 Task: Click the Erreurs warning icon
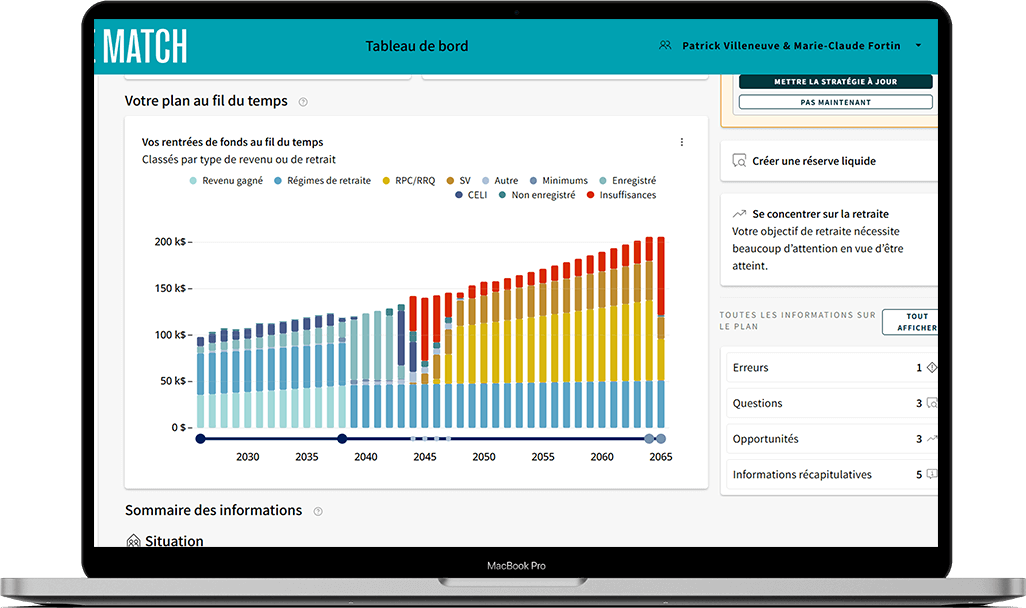(931, 367)
